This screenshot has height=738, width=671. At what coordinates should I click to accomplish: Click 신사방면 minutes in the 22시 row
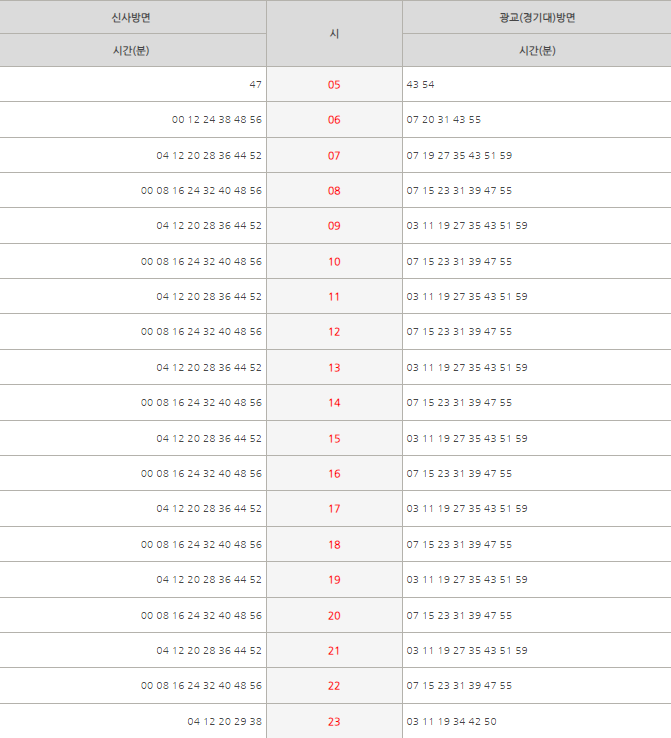(x=201, y=685)
